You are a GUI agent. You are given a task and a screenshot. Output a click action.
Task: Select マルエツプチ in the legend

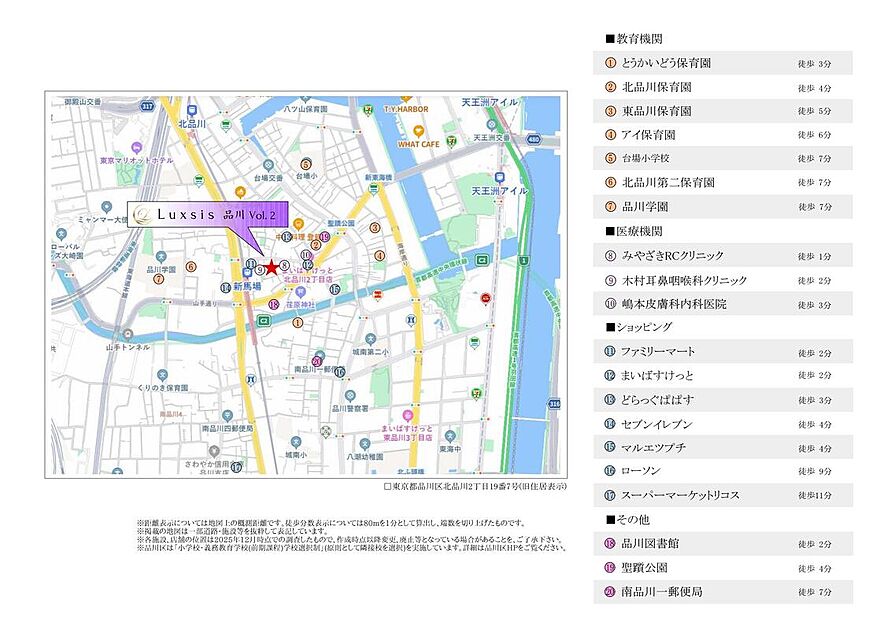[653, 448]
